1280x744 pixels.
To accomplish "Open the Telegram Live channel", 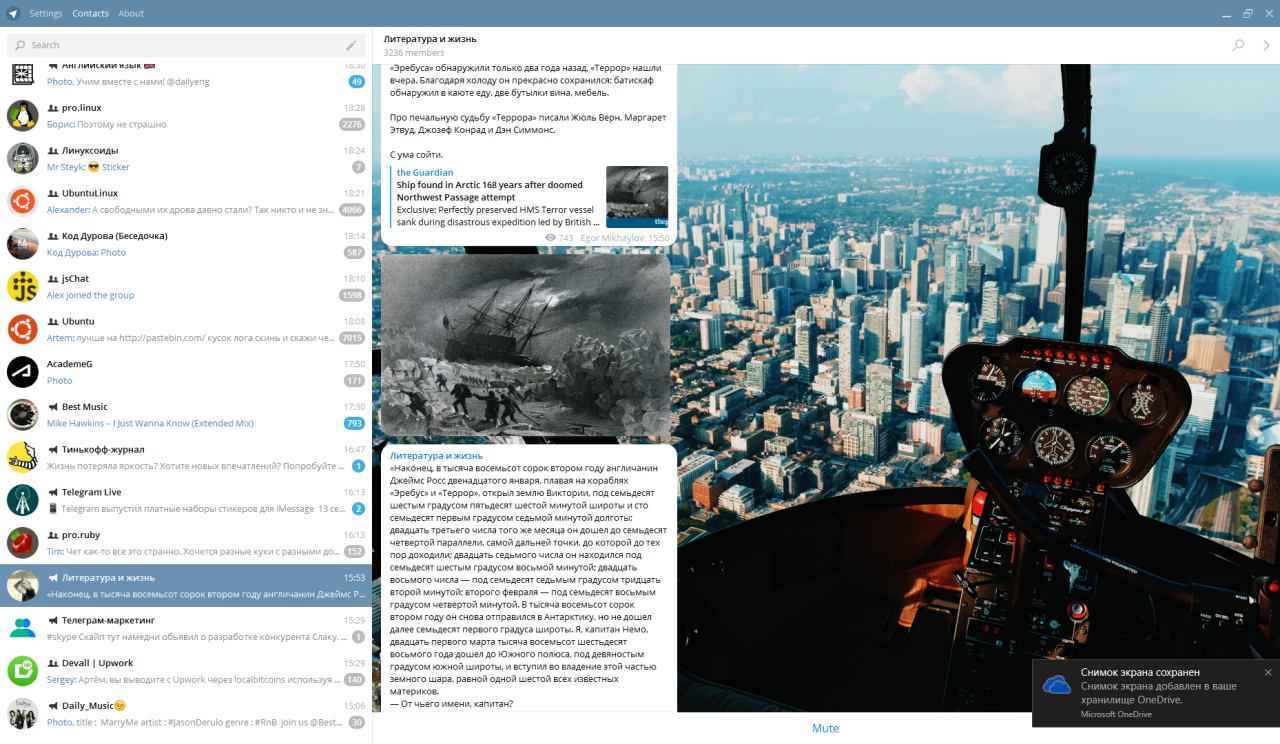I will (x=186, y=500).
